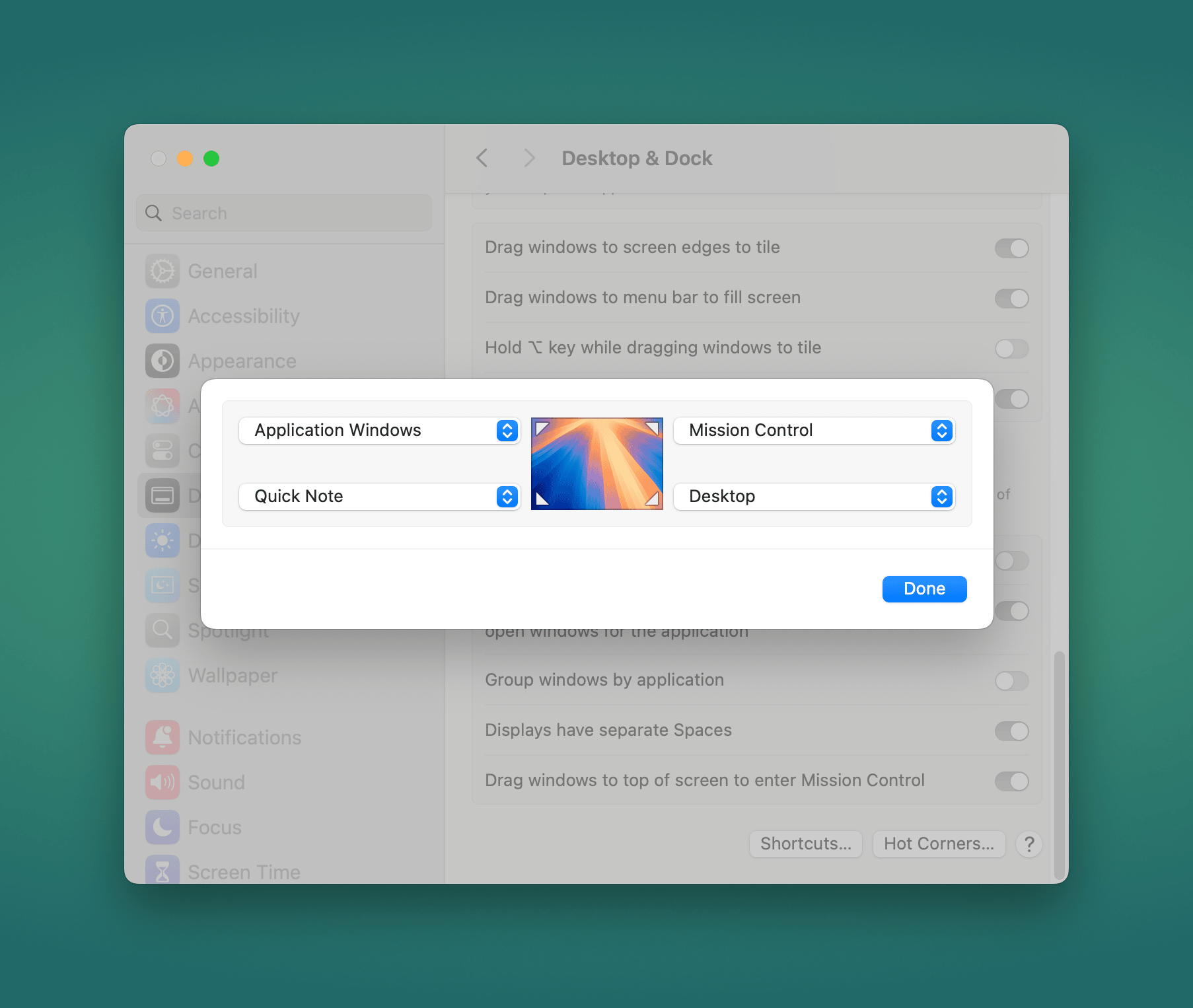Click the magnifying glass search icon
Screen dimensions: 1193x1008
(x=153, y=213)
